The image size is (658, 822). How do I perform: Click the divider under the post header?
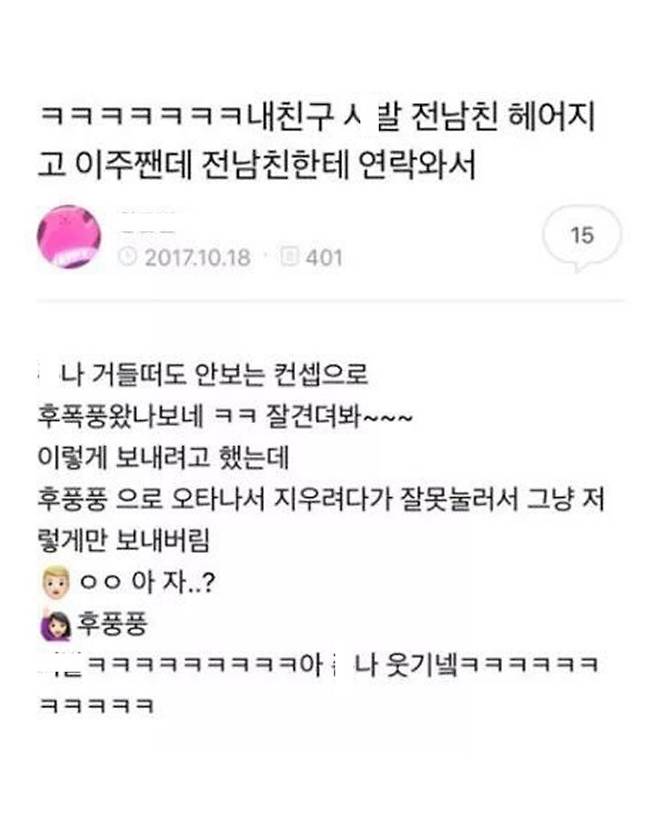click(x=330, y=301)
